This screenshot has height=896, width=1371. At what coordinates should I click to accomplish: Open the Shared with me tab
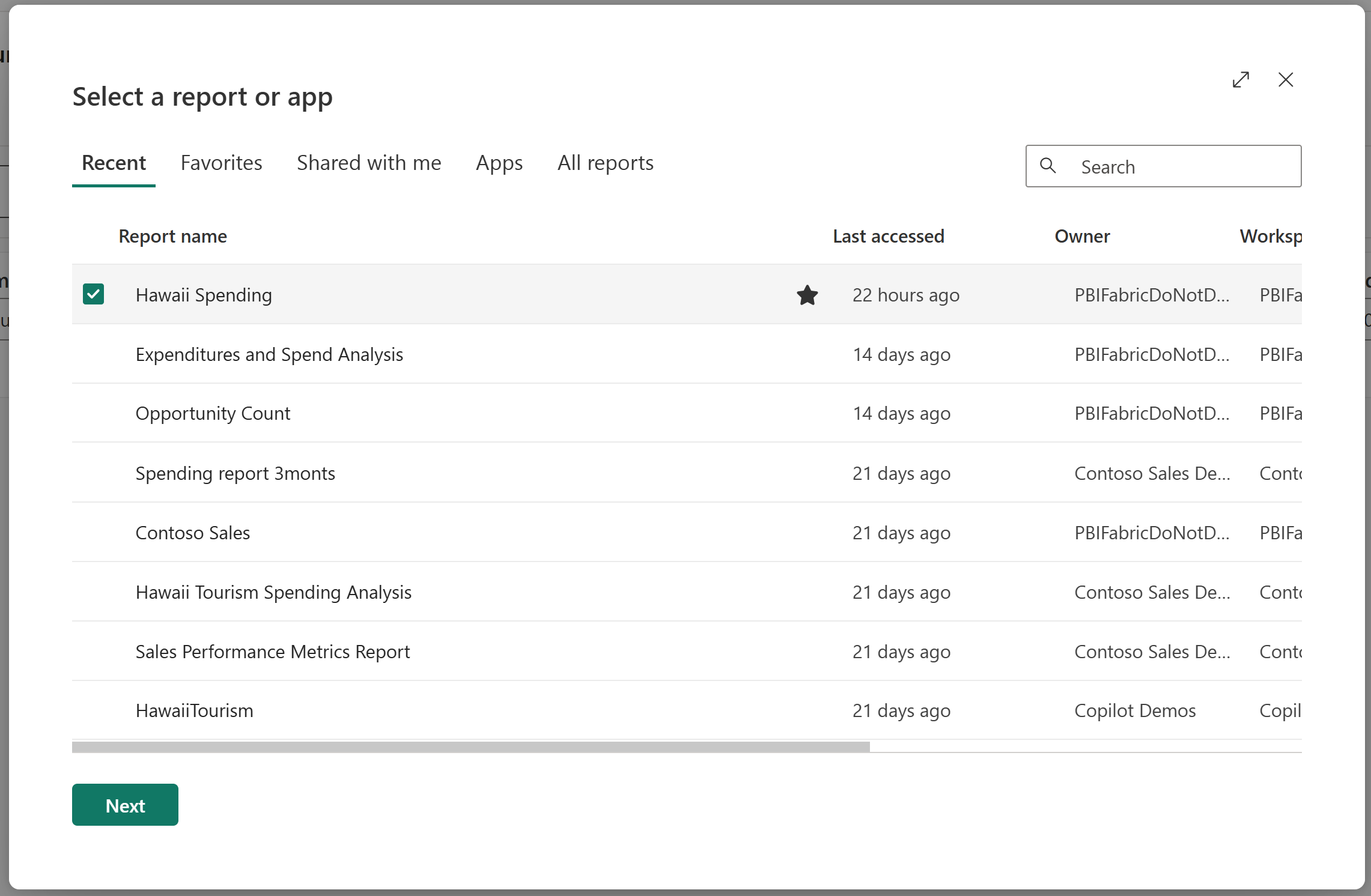(x=369, y=162)
